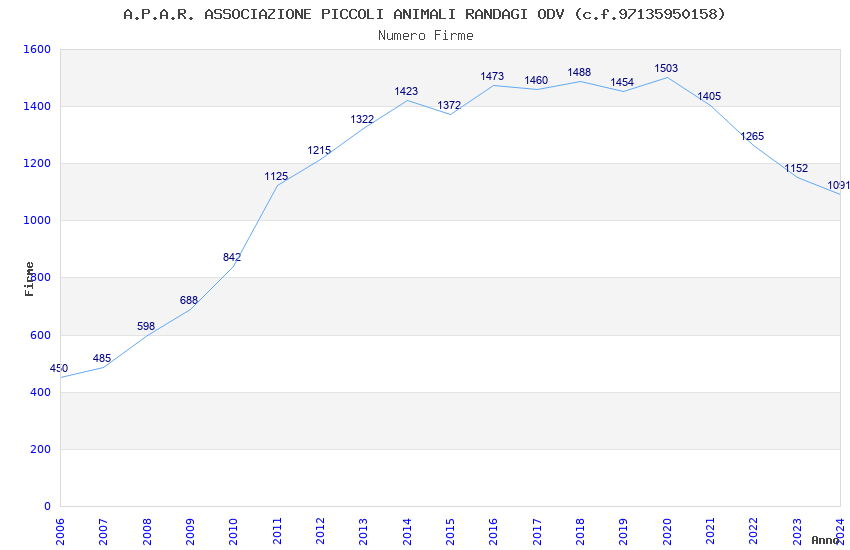Select the peak value 1503 label
Screen dimensions: 850x550
point(666,68)
